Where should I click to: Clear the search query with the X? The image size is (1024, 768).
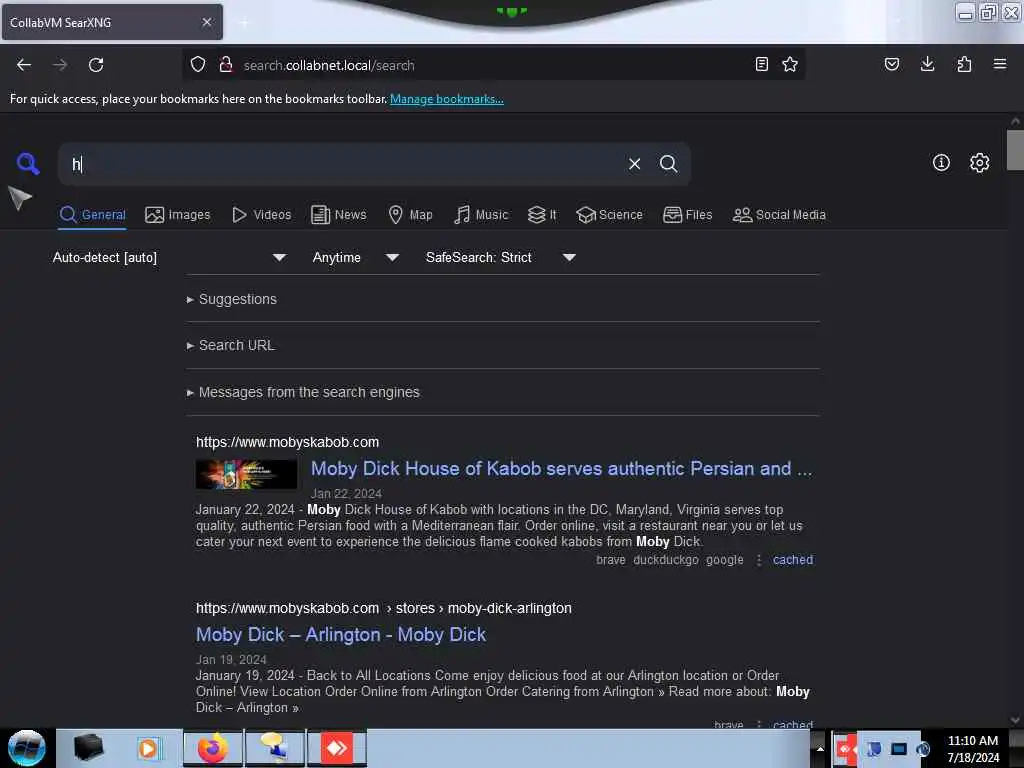coord(634,164)
